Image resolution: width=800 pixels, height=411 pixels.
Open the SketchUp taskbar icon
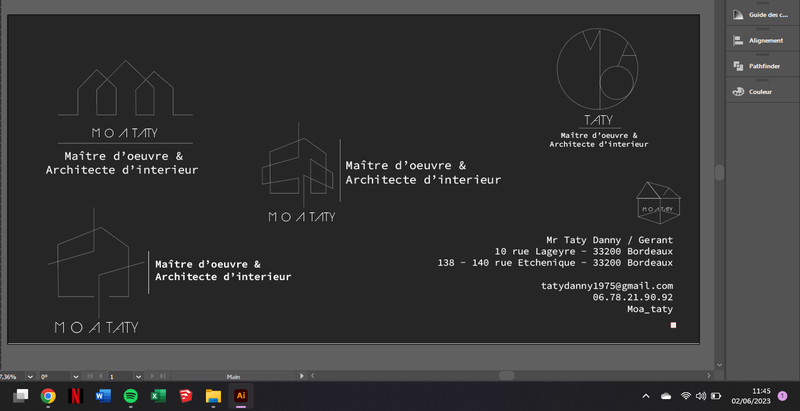pos(185,396)
